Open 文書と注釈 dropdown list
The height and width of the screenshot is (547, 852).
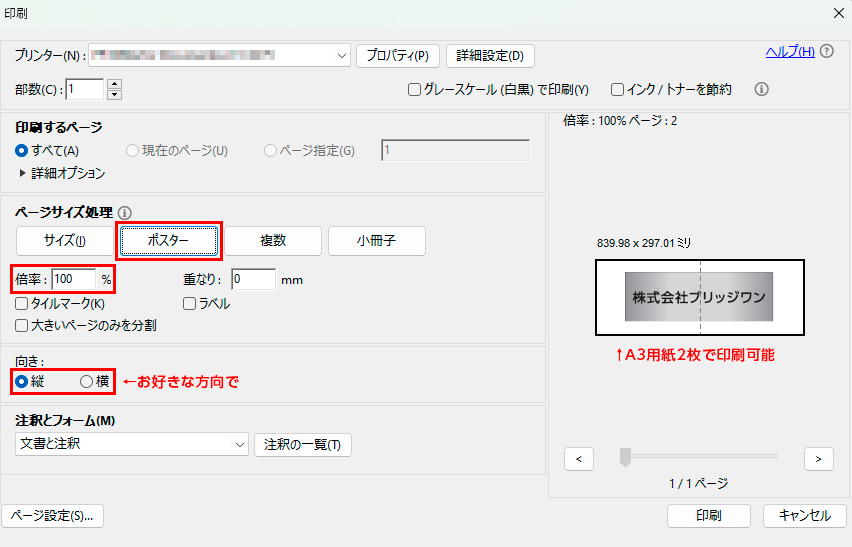[x=240, y=443]
